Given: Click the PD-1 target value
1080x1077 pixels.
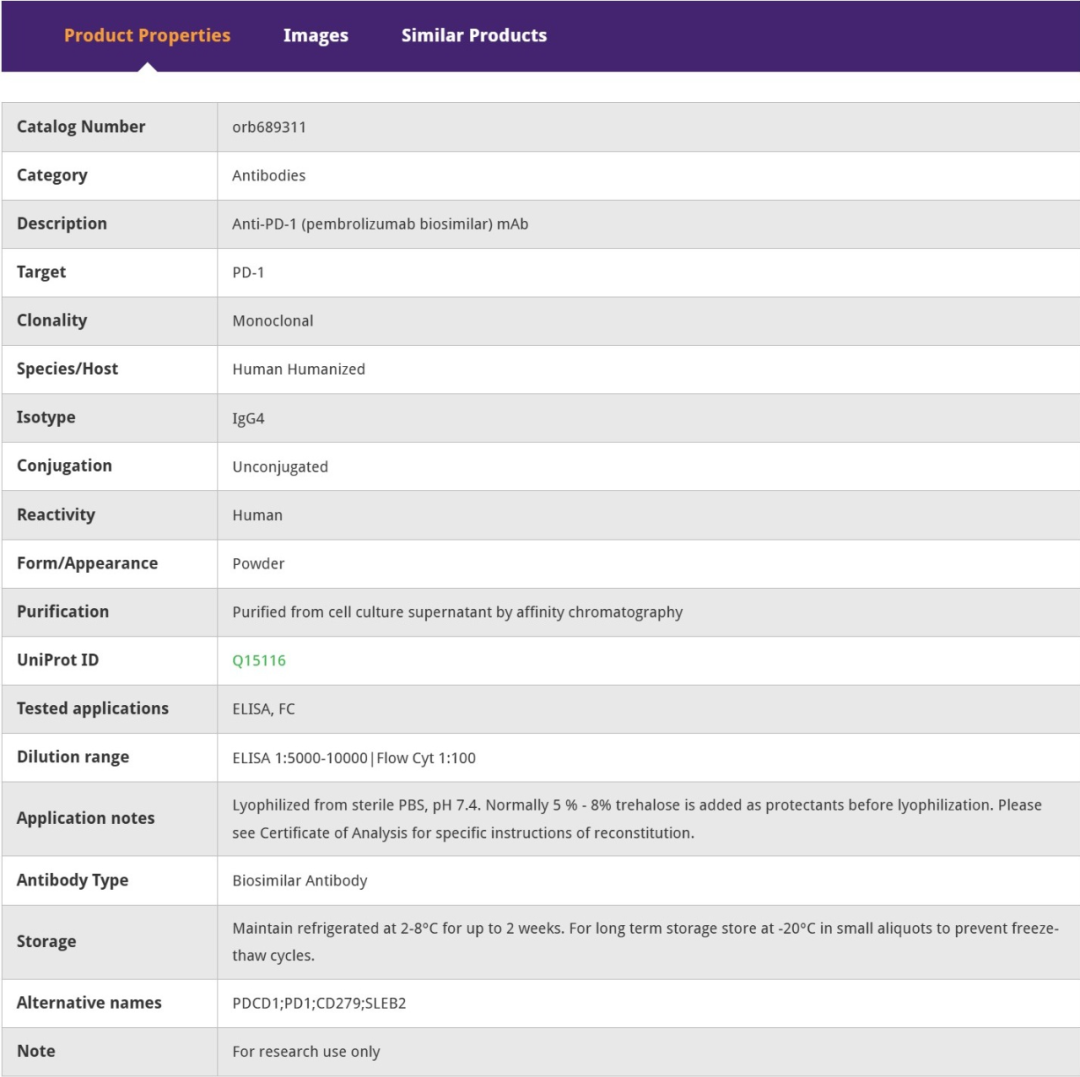Looking at the screenshot, I should 248,272.
